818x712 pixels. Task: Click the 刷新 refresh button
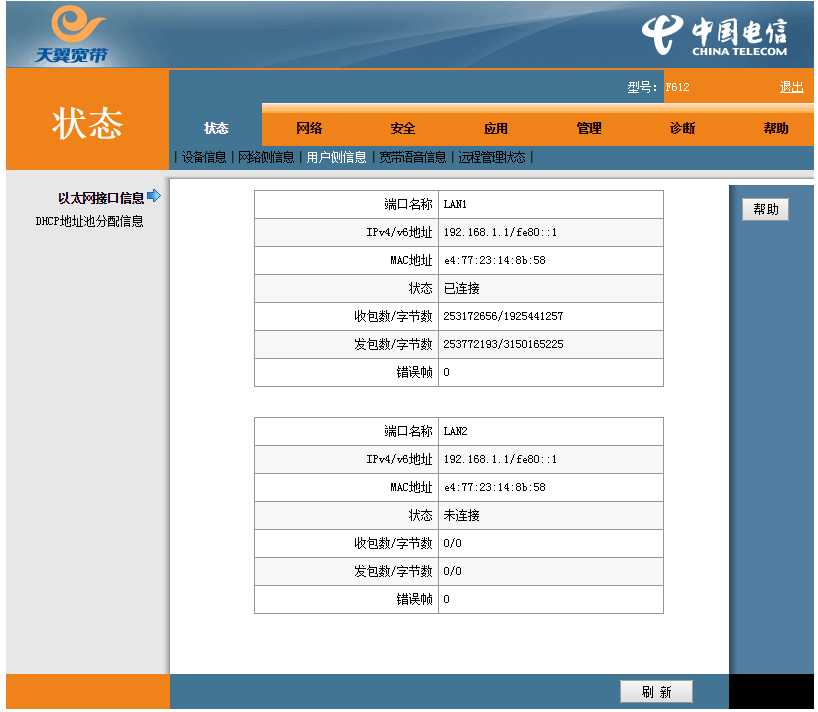click(x=656, y=692)
